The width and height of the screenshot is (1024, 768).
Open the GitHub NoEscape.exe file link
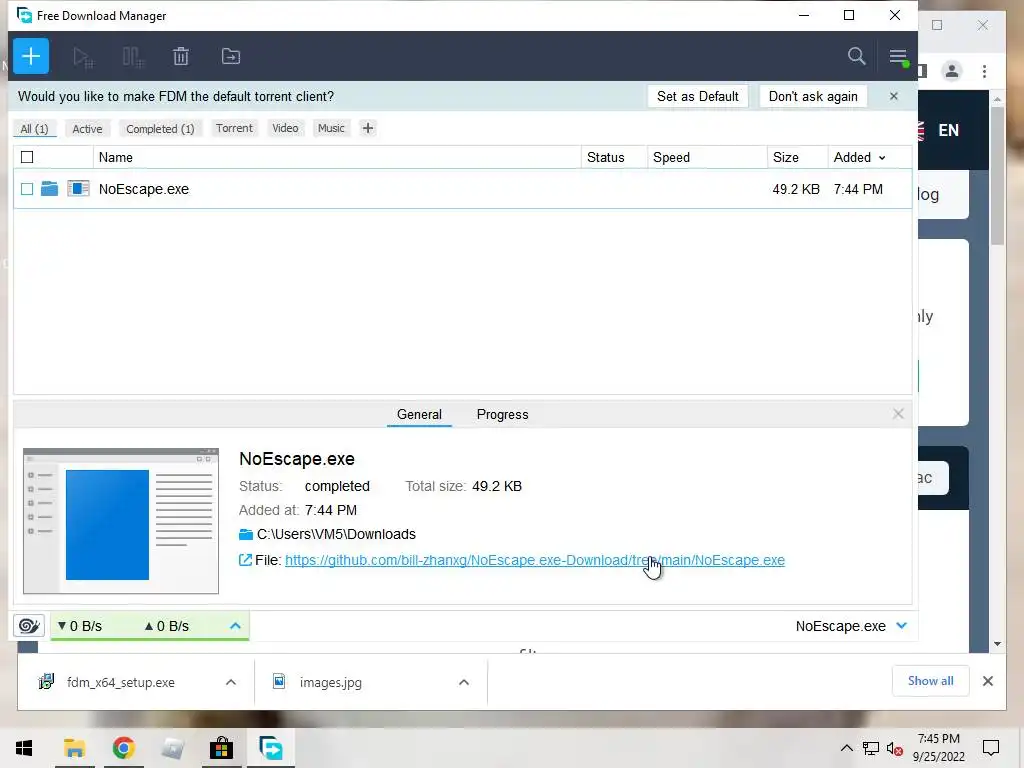pos(535,560)
